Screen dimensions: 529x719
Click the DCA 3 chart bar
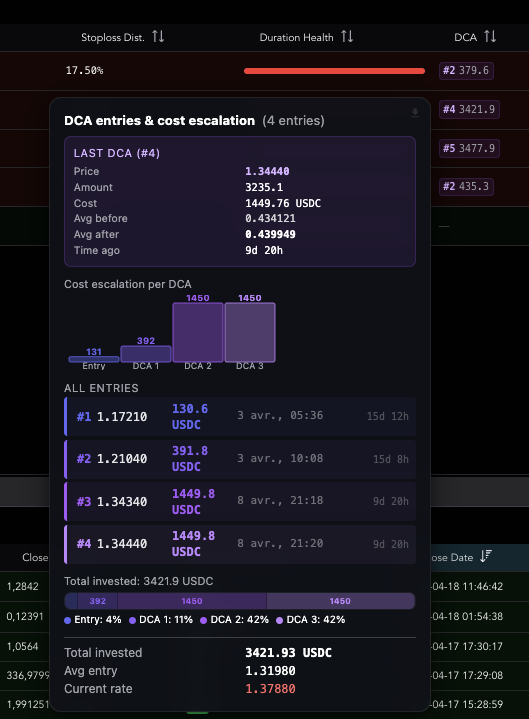(250, 332)
